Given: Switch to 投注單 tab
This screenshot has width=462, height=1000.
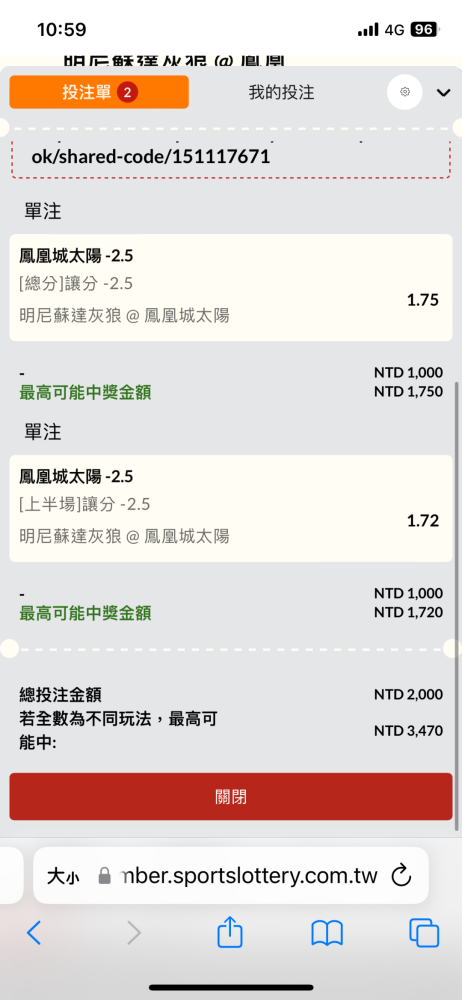Looking at the screenshot, I should 99,92.
